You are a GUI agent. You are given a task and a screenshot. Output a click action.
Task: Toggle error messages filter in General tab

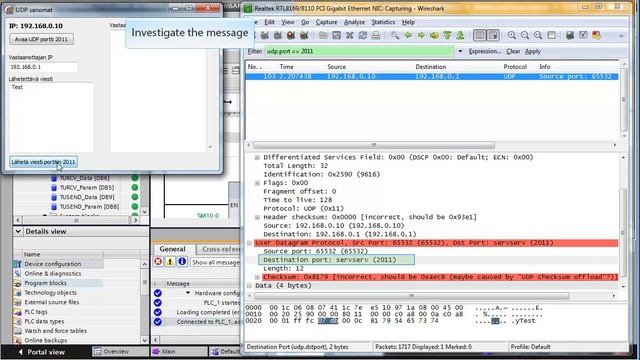click(158, 262)
